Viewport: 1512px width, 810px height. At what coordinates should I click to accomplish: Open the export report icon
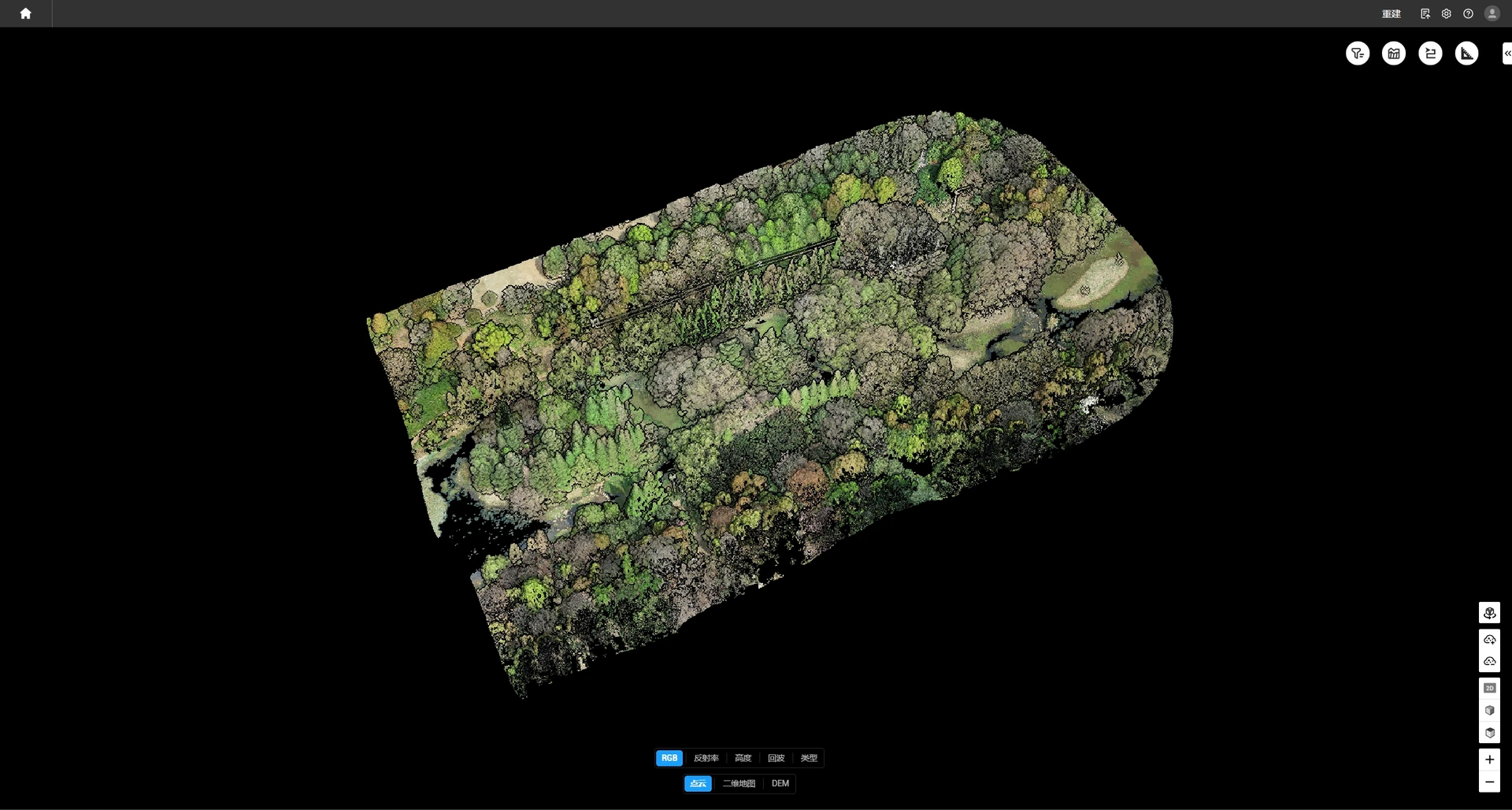(1425, 13)
